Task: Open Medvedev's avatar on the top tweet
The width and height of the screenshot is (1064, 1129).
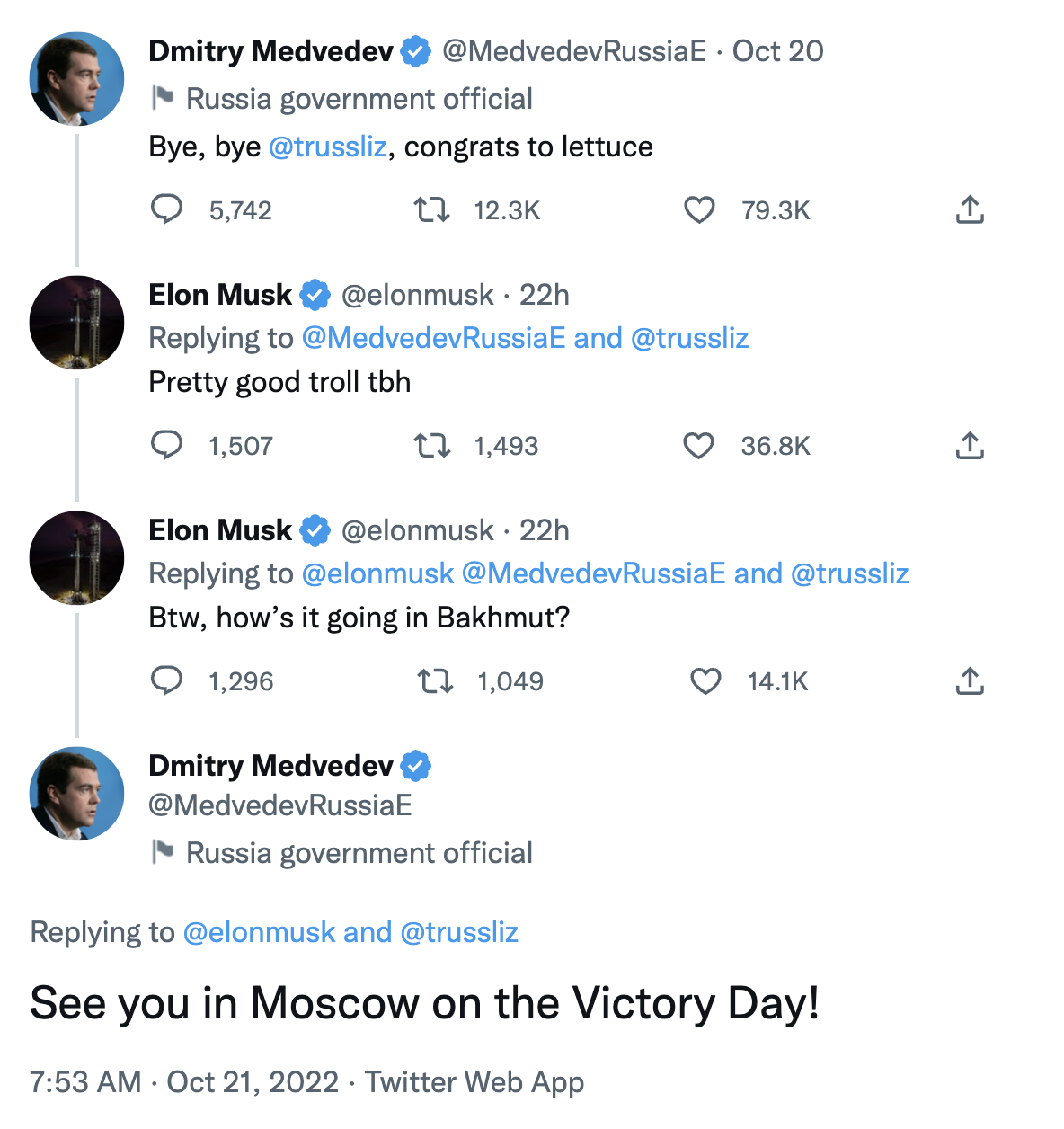Action: (x=77, y=79)
